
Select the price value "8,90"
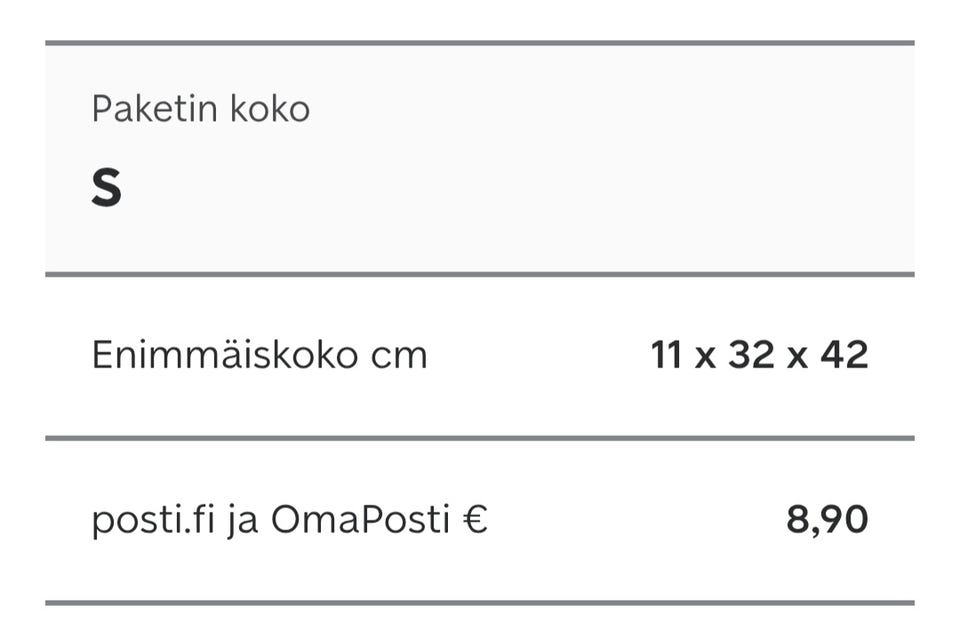[x=827, y=520]
